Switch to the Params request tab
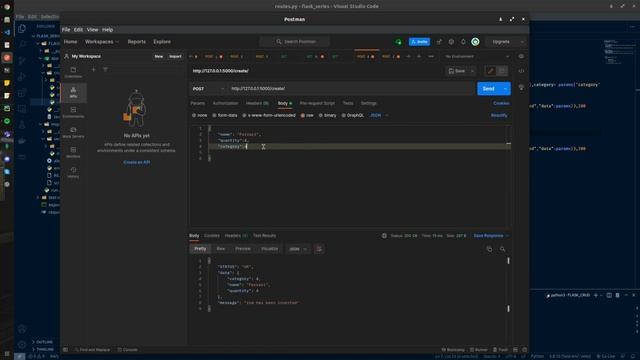The width and height of the screenshot is (640, 360). (x=198, y=103)
